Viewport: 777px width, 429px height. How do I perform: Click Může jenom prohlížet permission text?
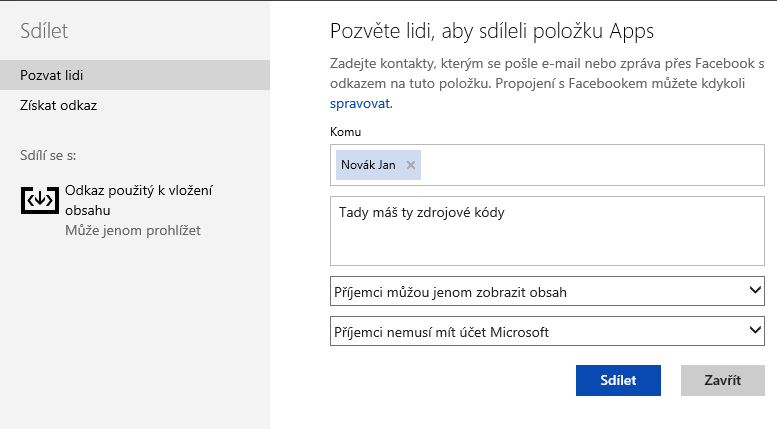(x=133, y=230)
